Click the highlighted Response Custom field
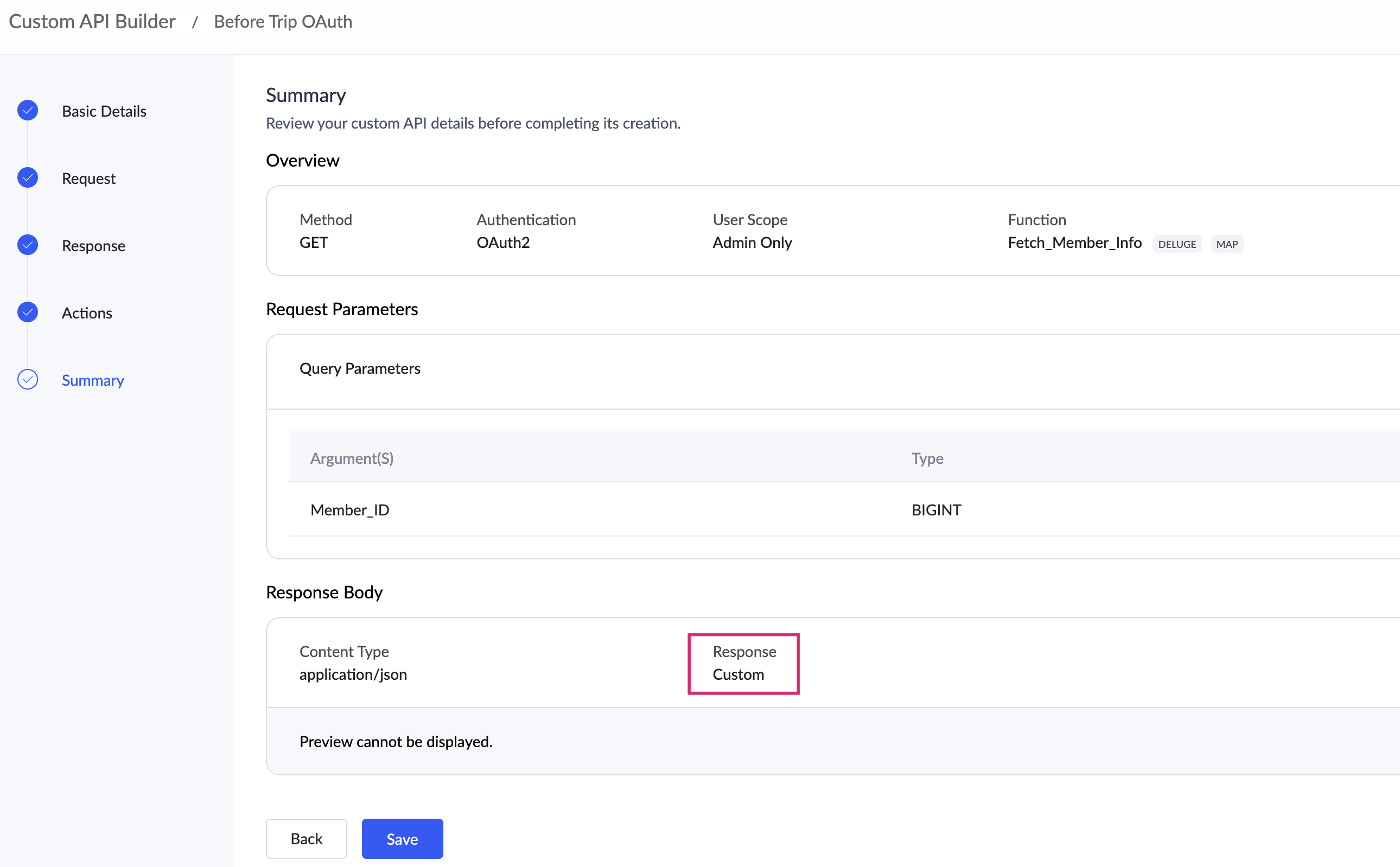Screen dimensions: 1400x867 [743, 664]
